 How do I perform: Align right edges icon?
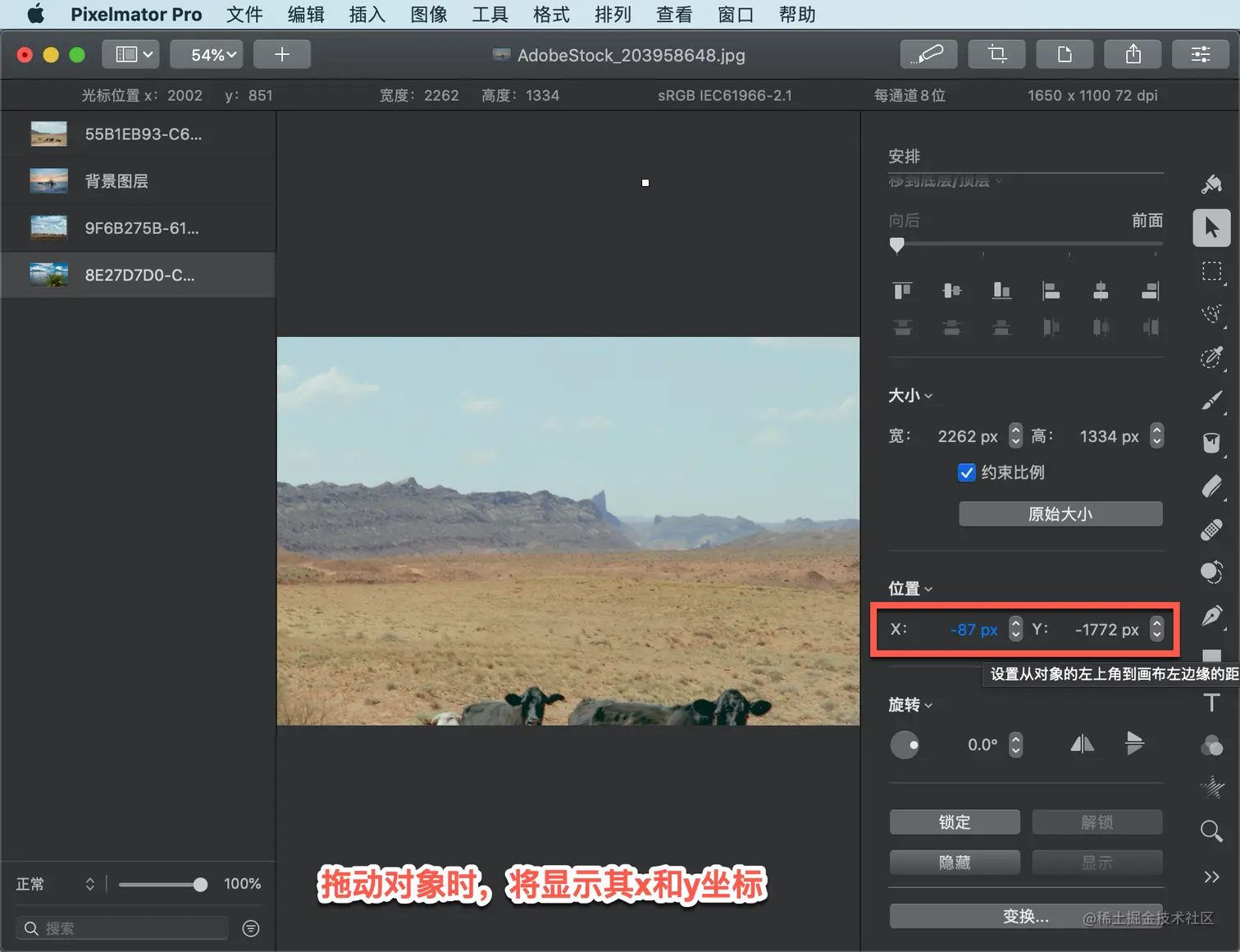(1151, 290)
